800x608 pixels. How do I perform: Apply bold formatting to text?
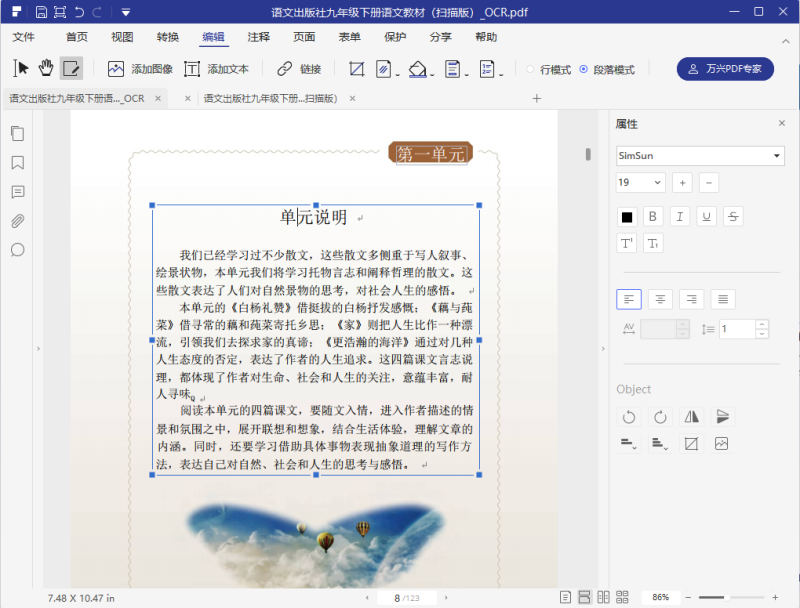[653, 216]
